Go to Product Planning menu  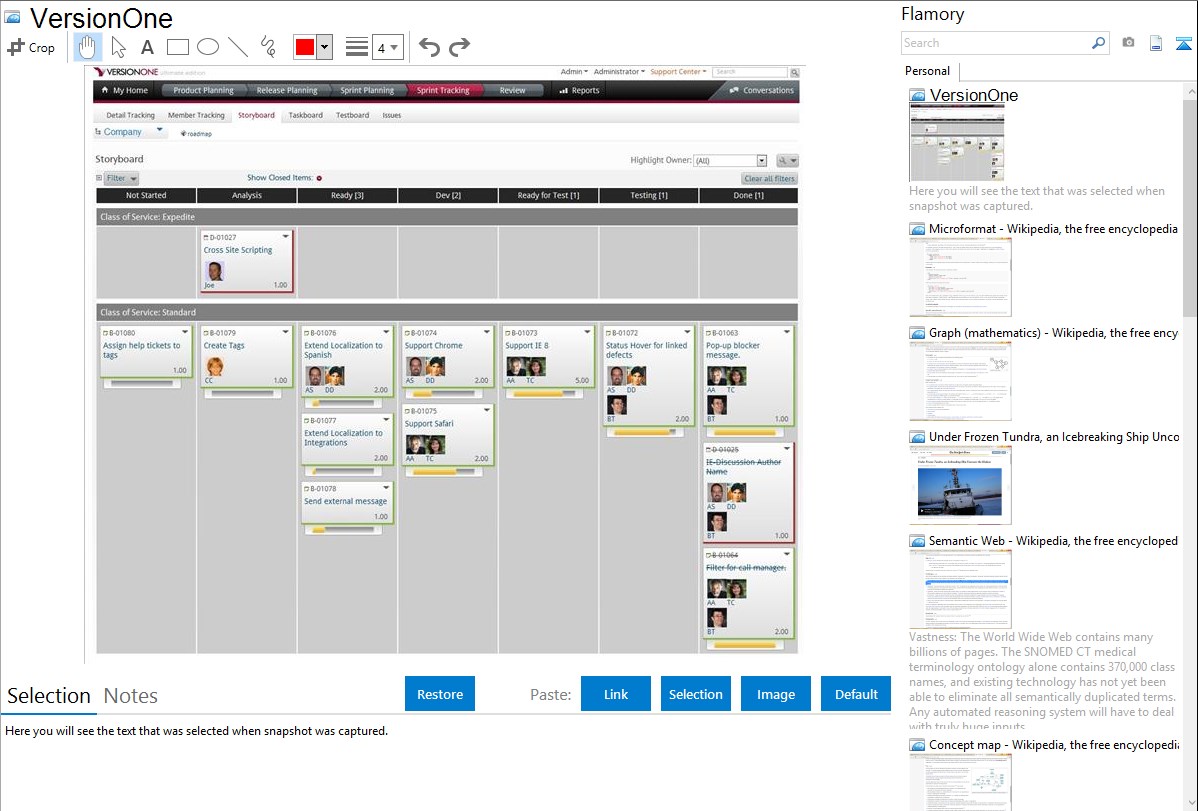coord(203,90)
